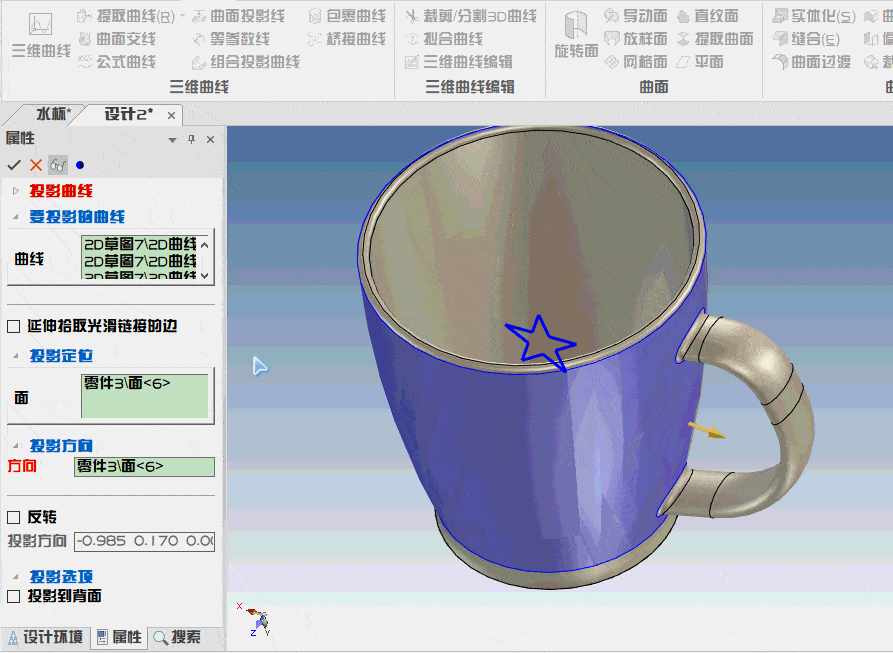Start the 实体化(S) solidify command
Image resolution: width=893 pixels, height=653 pixels.
pos(822,15)
